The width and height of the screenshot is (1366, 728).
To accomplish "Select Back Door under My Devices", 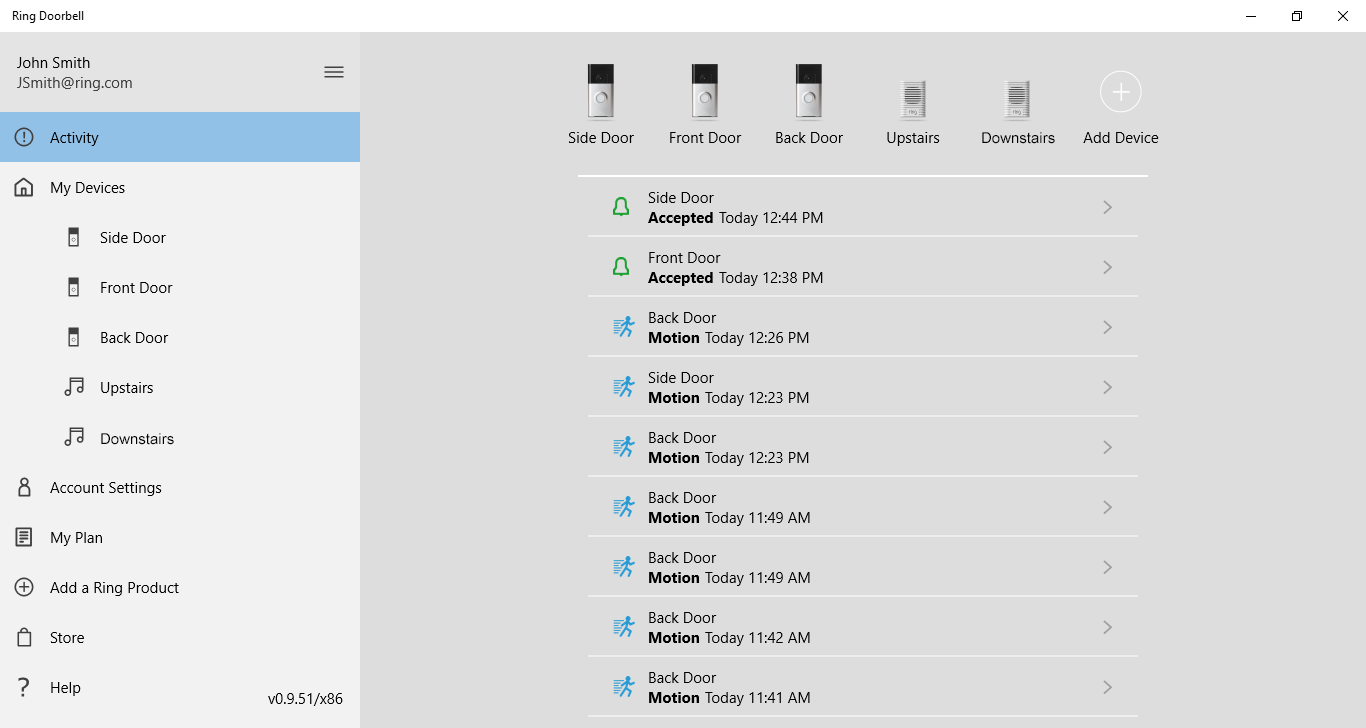I will tap(180, 337).
